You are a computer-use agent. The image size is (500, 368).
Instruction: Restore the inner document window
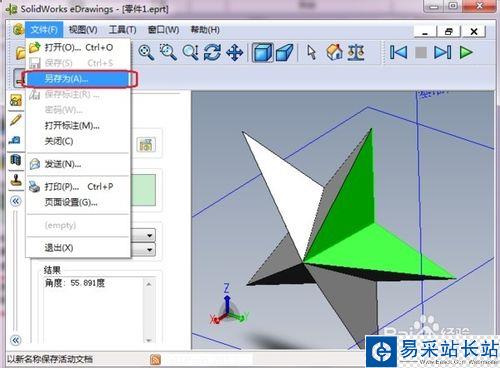449,32
